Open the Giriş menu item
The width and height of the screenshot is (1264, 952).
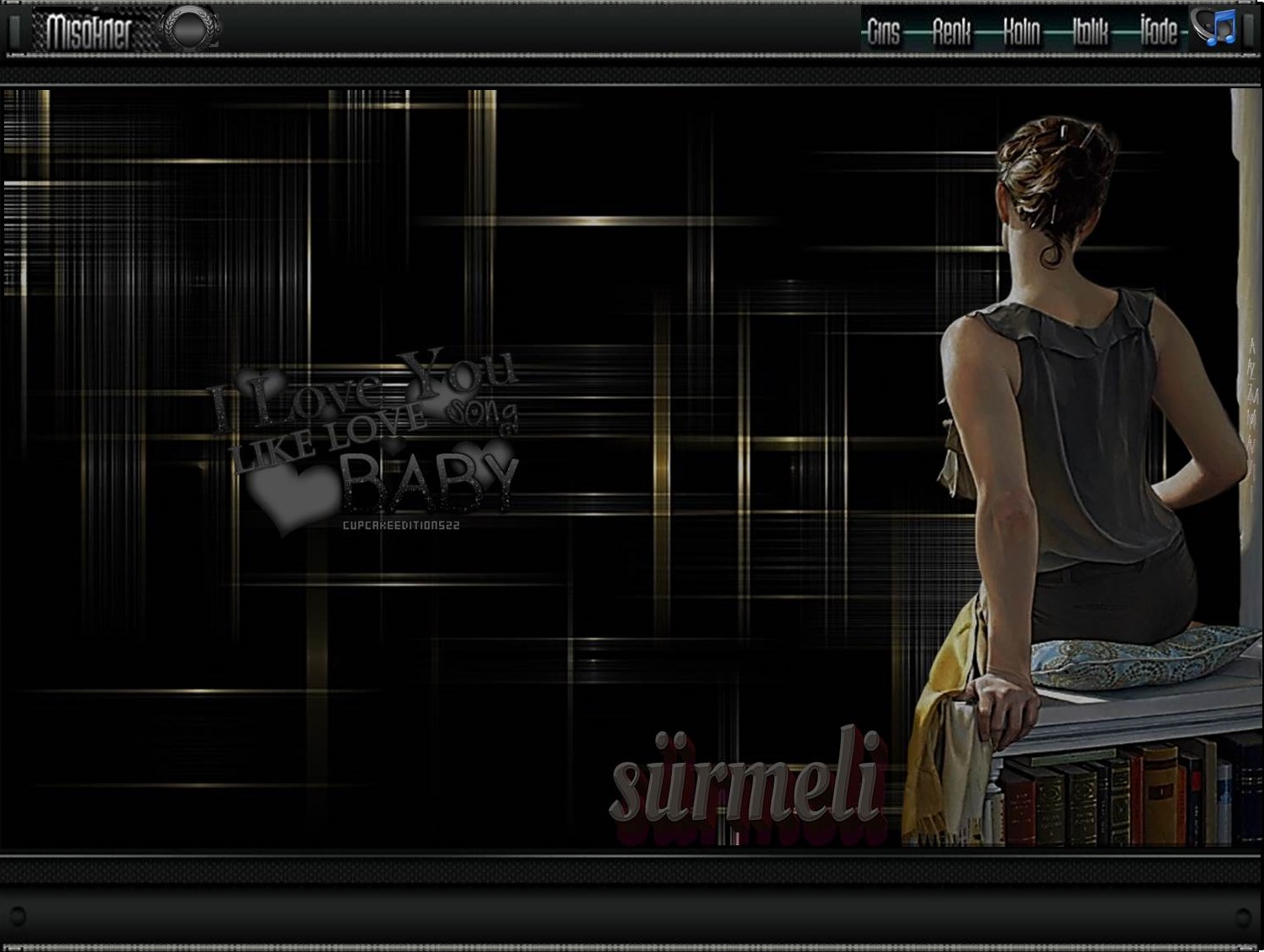tap(883, 33)
